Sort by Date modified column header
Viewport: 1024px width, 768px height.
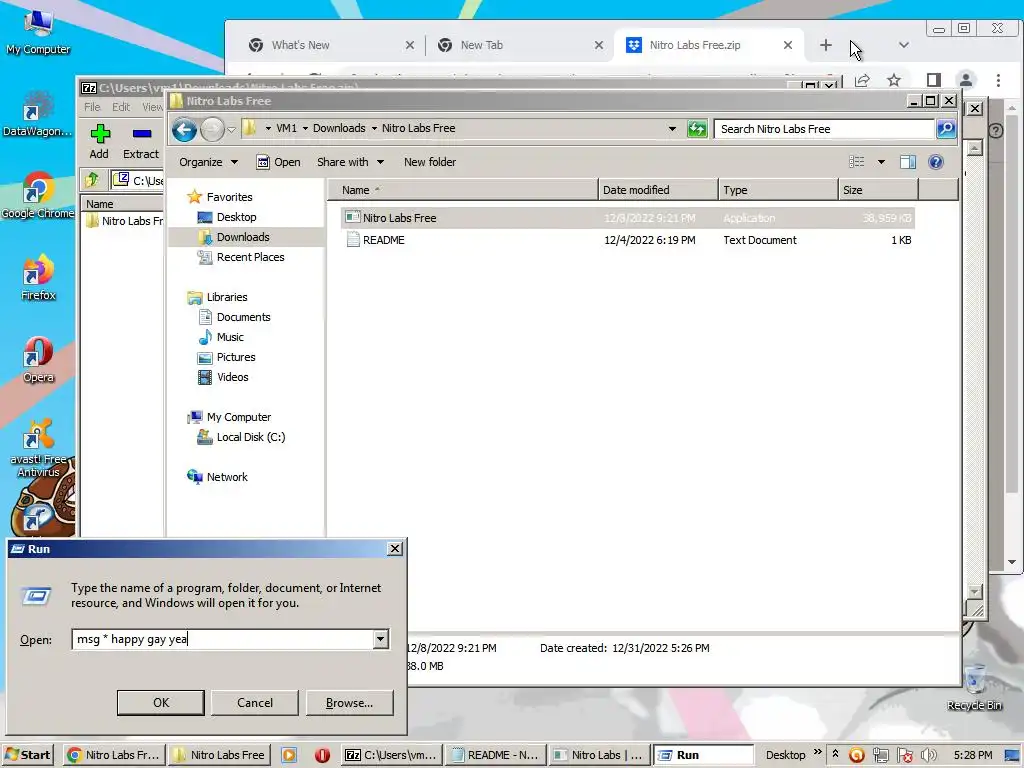[x=658, y=190]
